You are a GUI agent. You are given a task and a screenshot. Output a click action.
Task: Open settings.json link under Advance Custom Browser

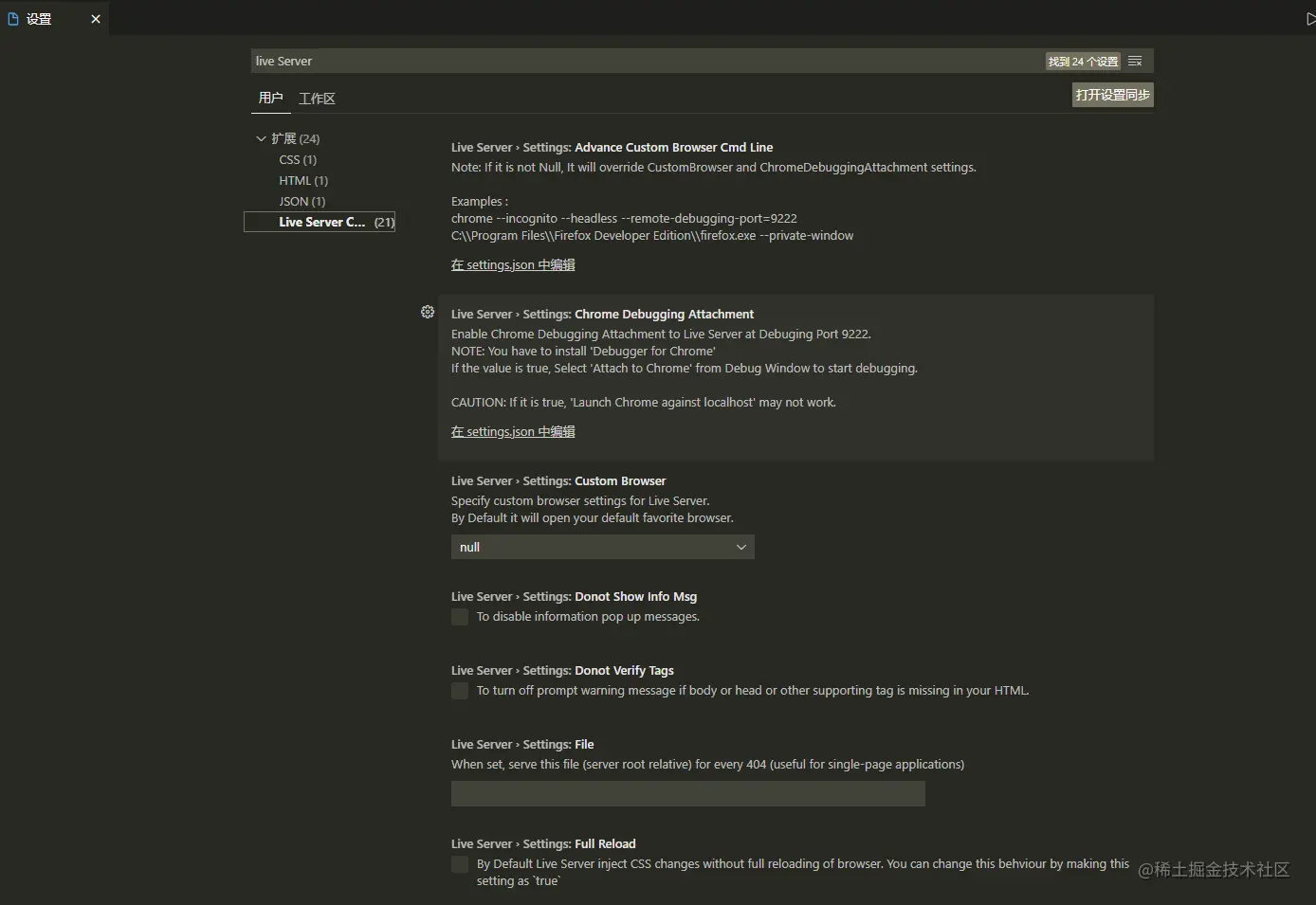(x=513, y=264)
